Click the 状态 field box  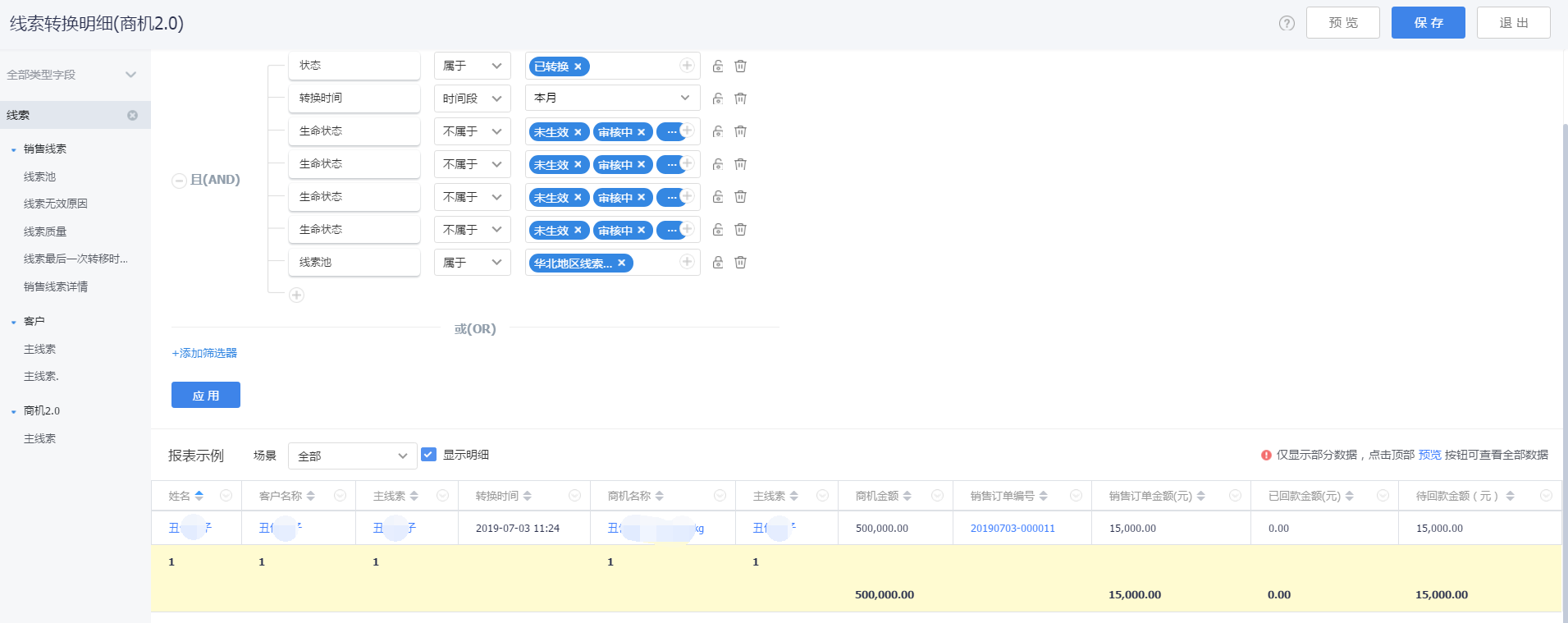354,66
